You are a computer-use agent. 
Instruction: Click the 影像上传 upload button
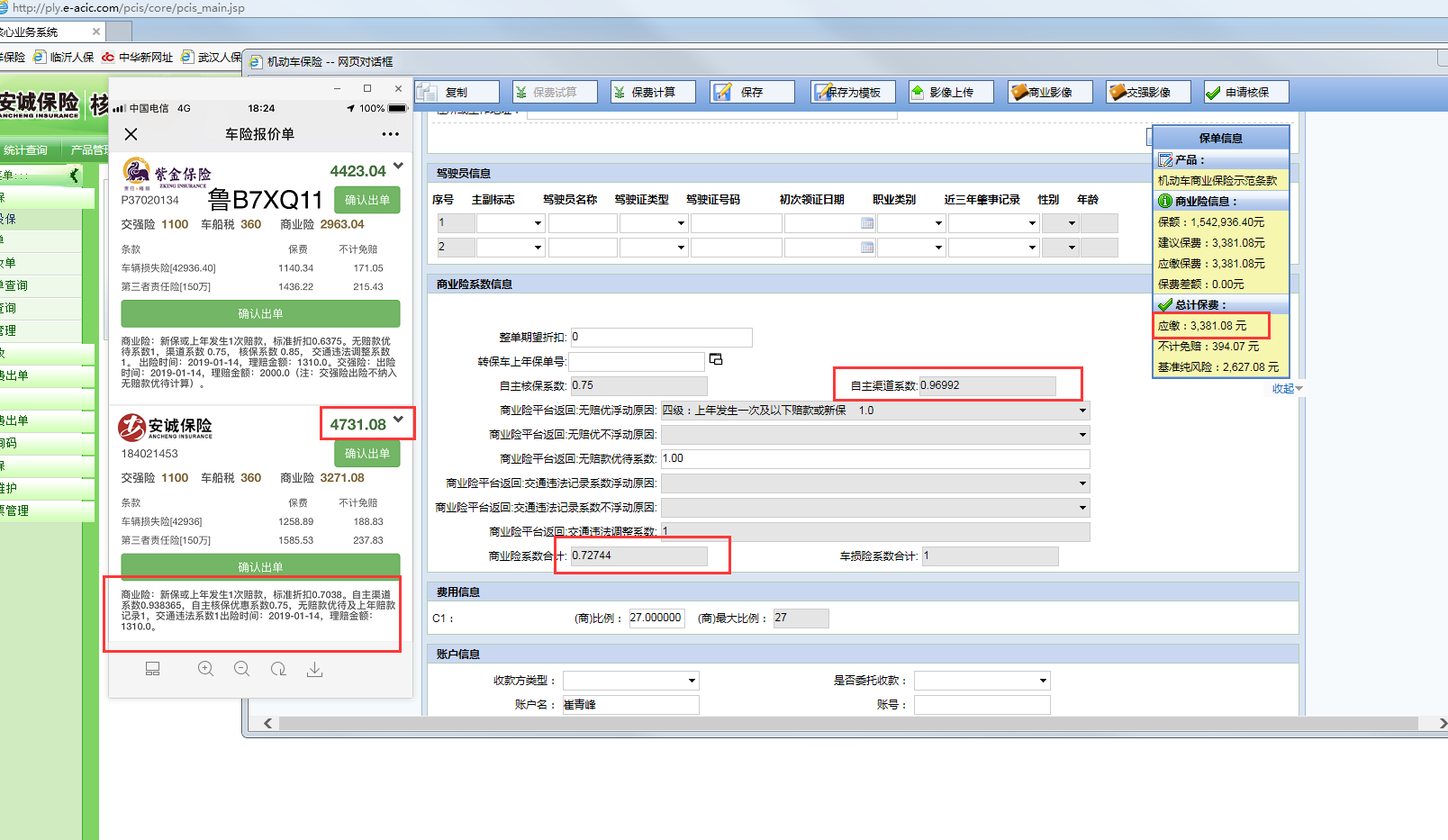point(951,92)
